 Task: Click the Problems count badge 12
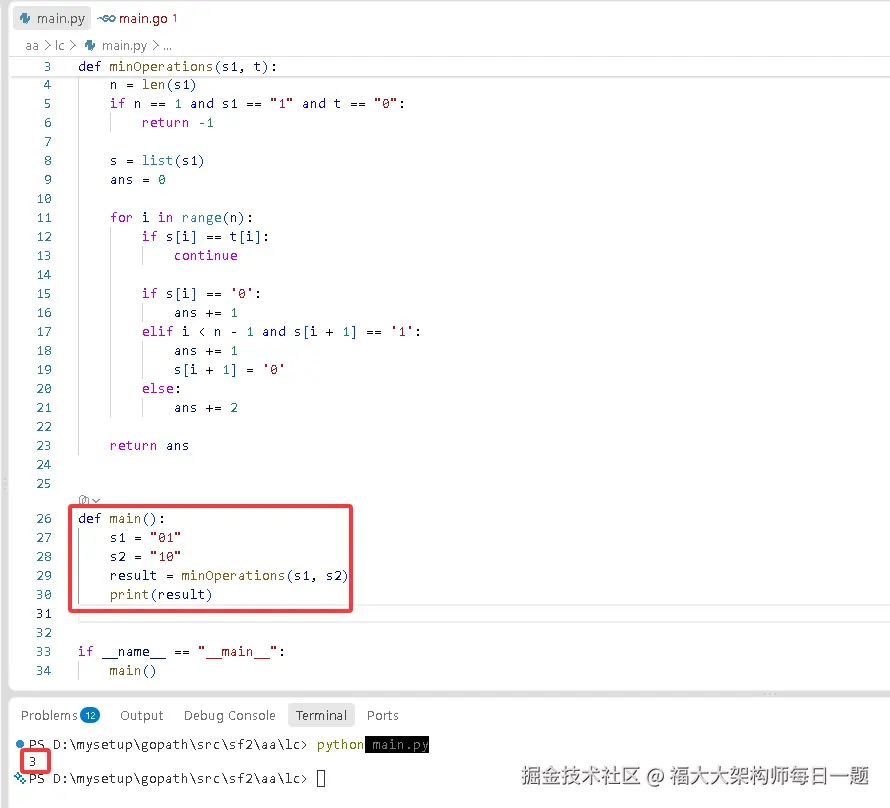click(90, 715)
